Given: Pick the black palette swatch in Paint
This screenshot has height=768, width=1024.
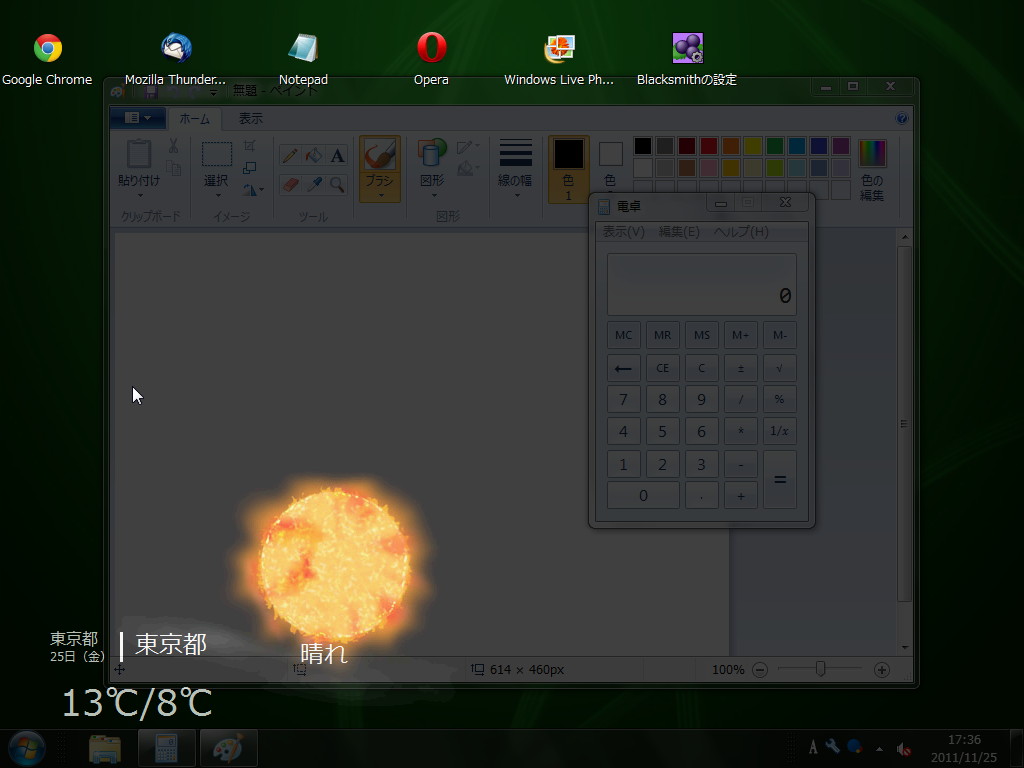Looking at the screenshot, I should click(643, 146).
